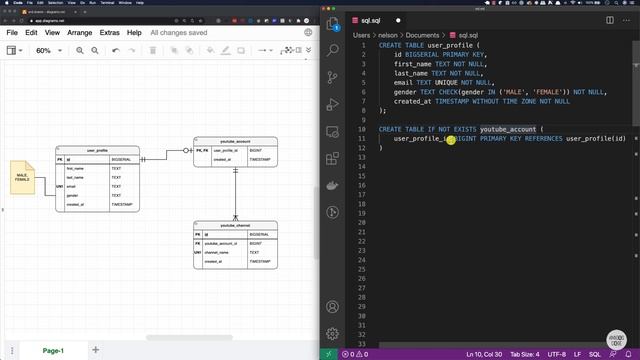
Task: Open Docker view in activity bar
Action: (333, 185)
